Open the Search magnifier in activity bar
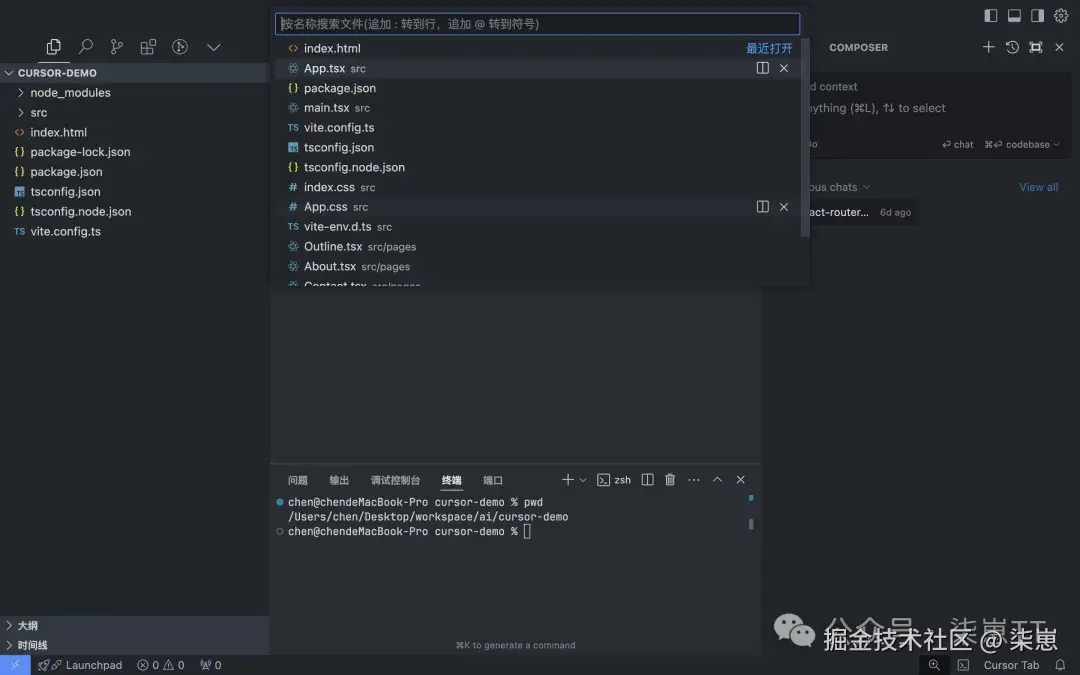This screenshot has height=675, width=1080. (x=85, y=47)
